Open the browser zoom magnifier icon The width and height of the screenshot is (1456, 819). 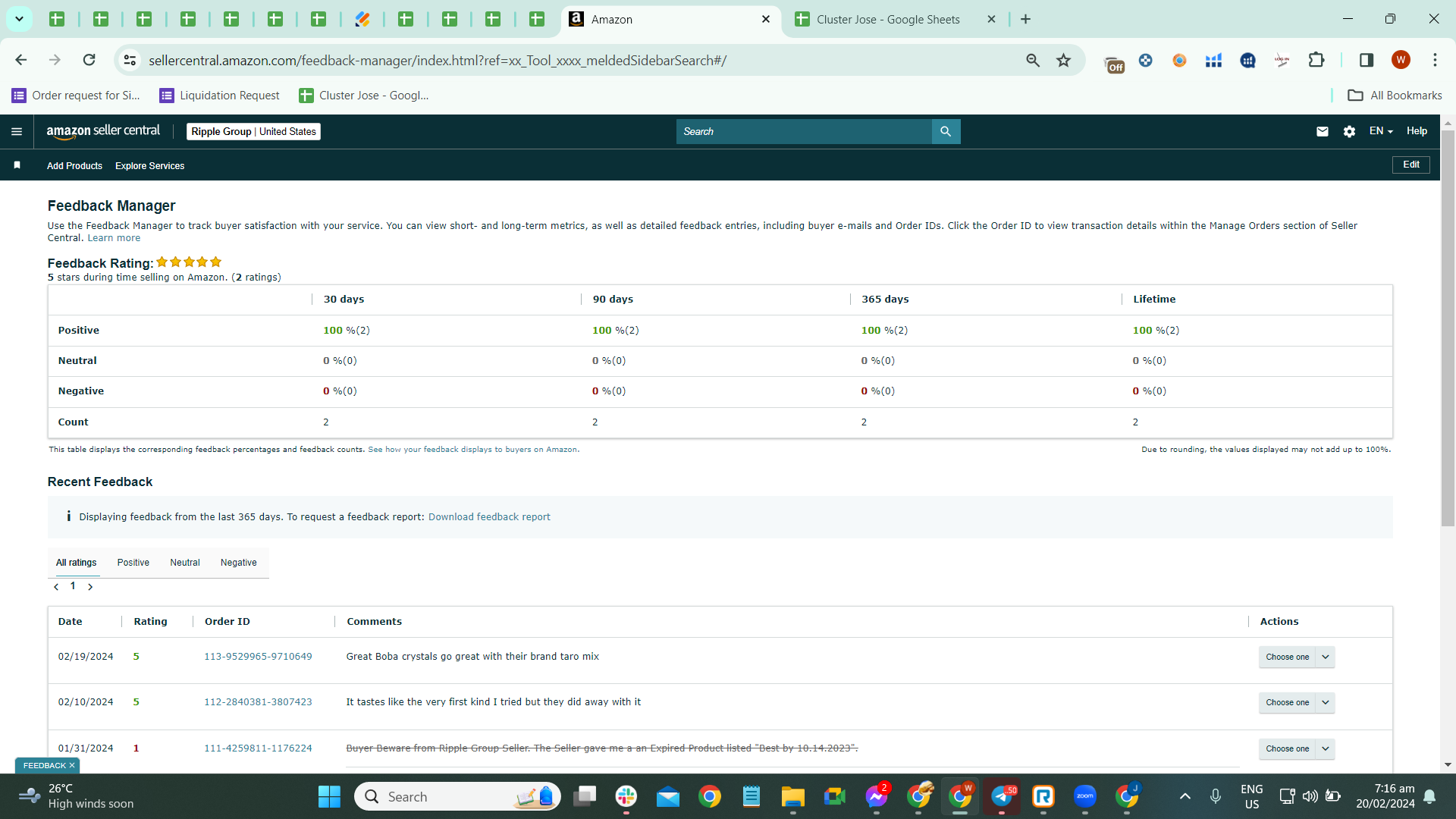(x=1033, y=60)
